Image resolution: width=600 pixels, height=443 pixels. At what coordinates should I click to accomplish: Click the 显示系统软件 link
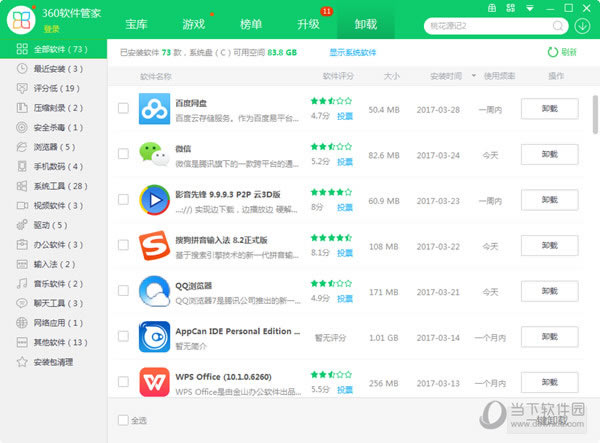(x=353, y=52)
